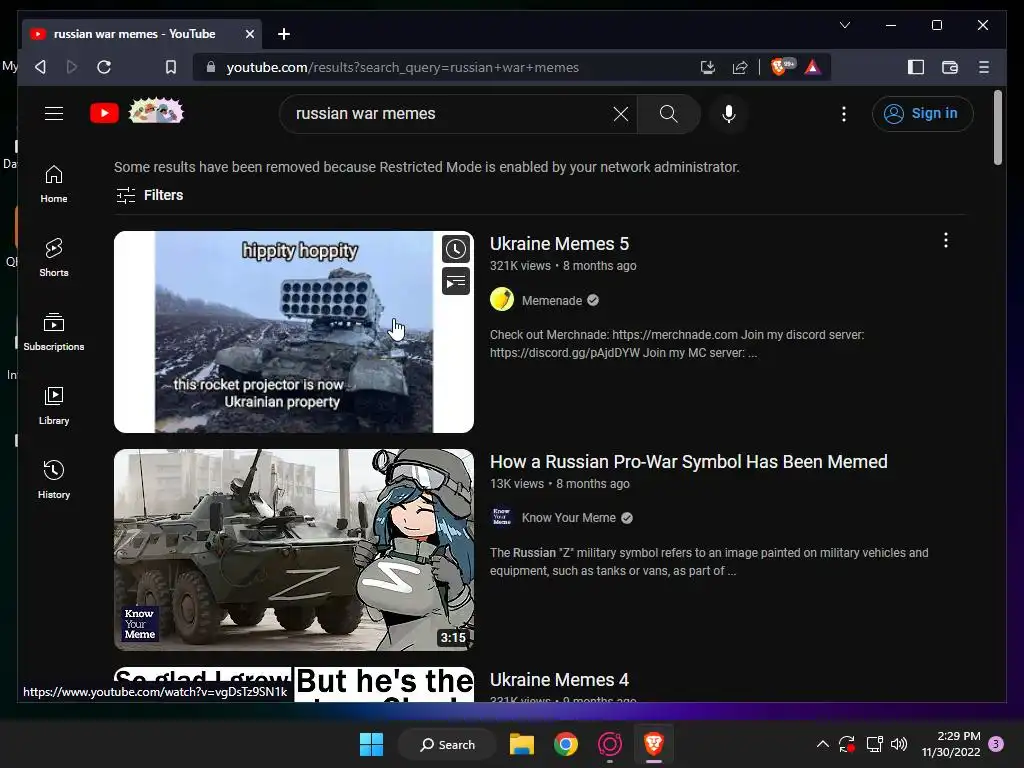
Task: Launch Google Chrome from taskbar
Action: pos(566,744)
